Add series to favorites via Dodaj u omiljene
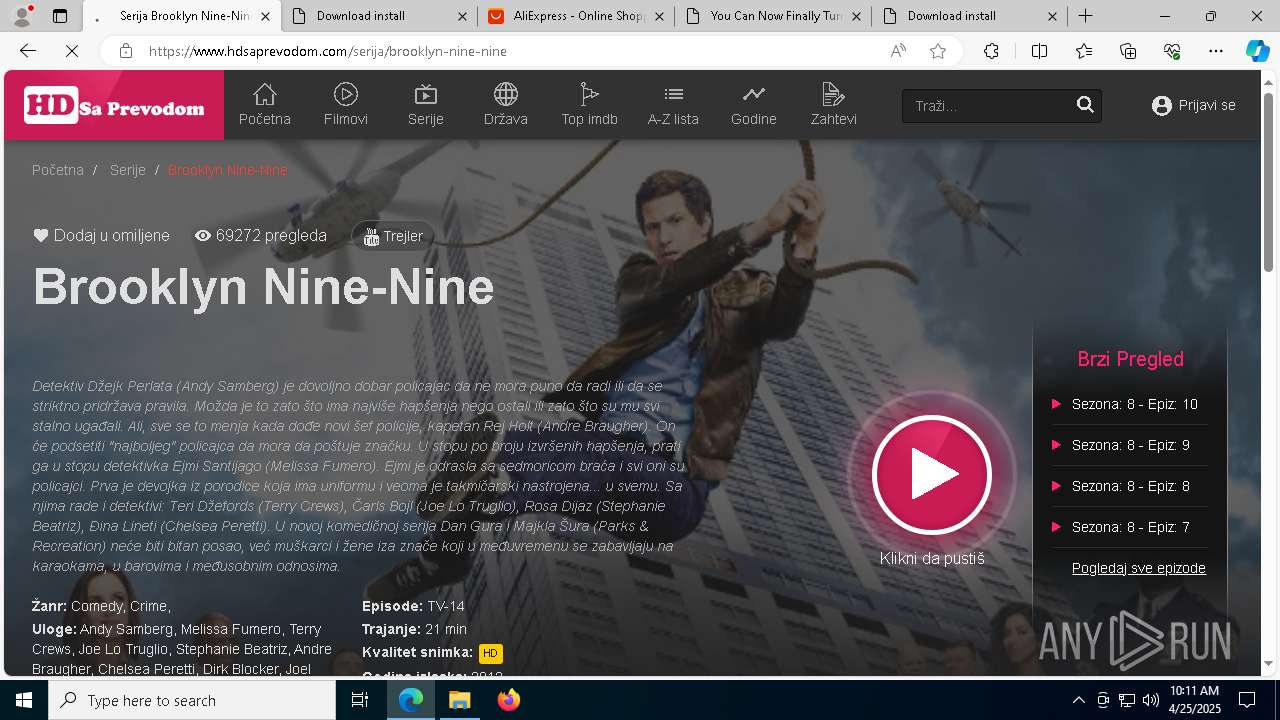Screen dimensions: 1280x720 pyautogui.click(x=101, y=236)
